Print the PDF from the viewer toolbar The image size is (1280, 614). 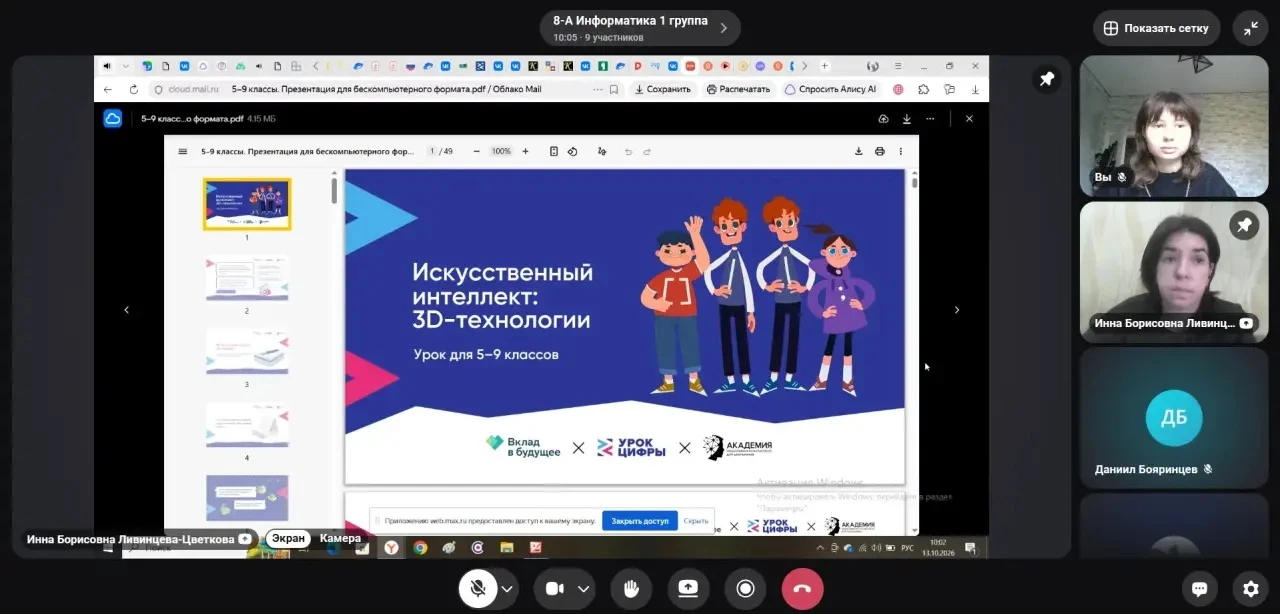tap(880, 152)
